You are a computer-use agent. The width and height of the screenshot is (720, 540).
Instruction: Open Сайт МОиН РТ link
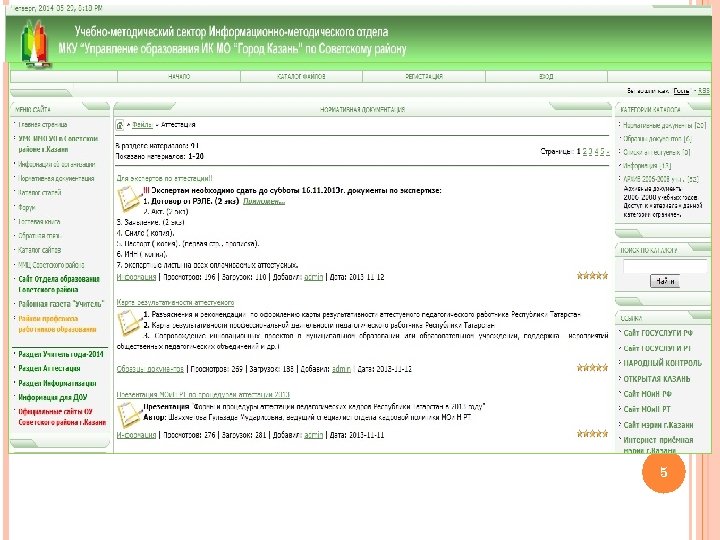pos(647,409)
